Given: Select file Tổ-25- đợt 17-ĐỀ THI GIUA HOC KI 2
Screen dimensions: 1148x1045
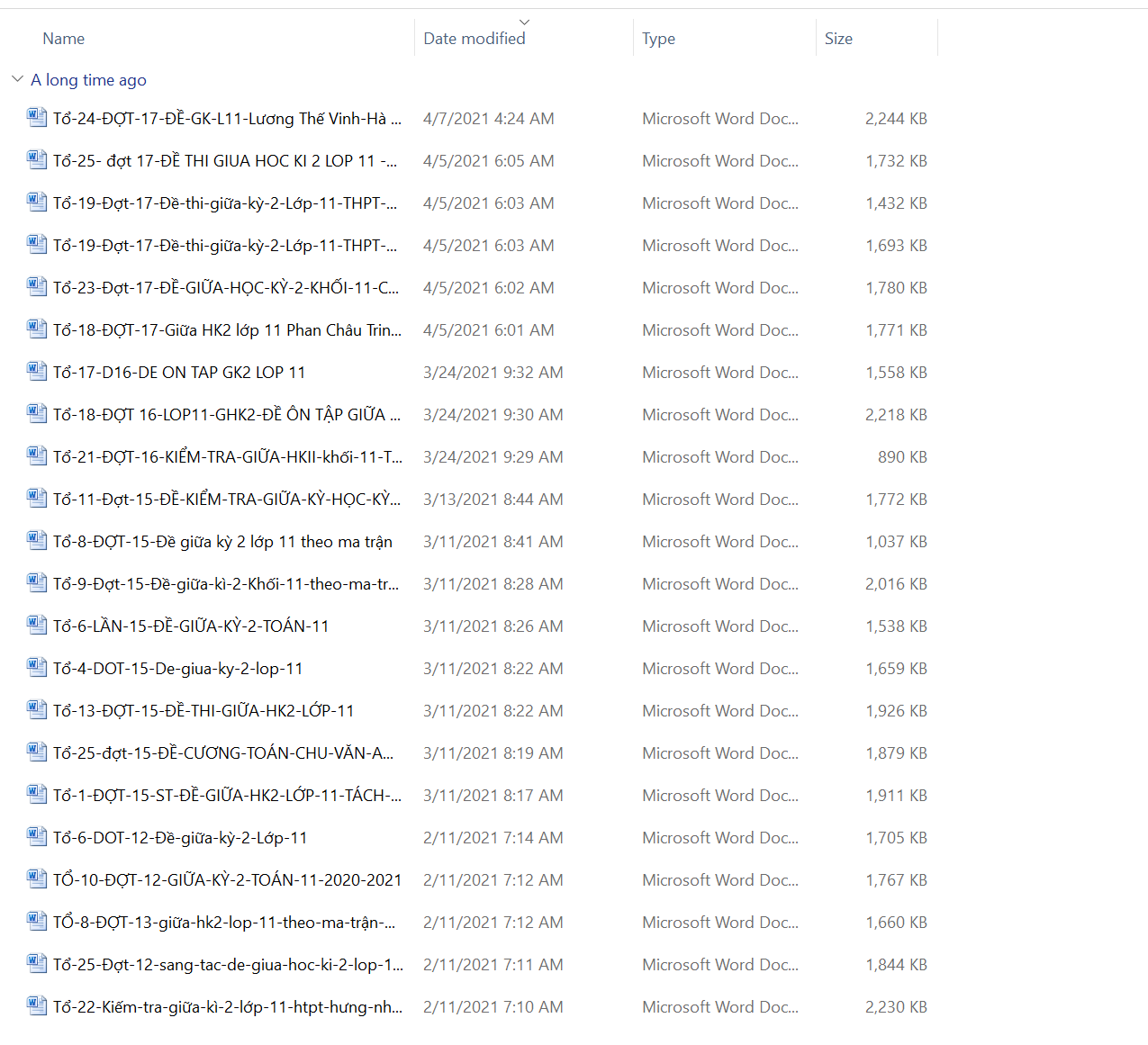Looking at the screenshot, I should [x=224, y=161].
